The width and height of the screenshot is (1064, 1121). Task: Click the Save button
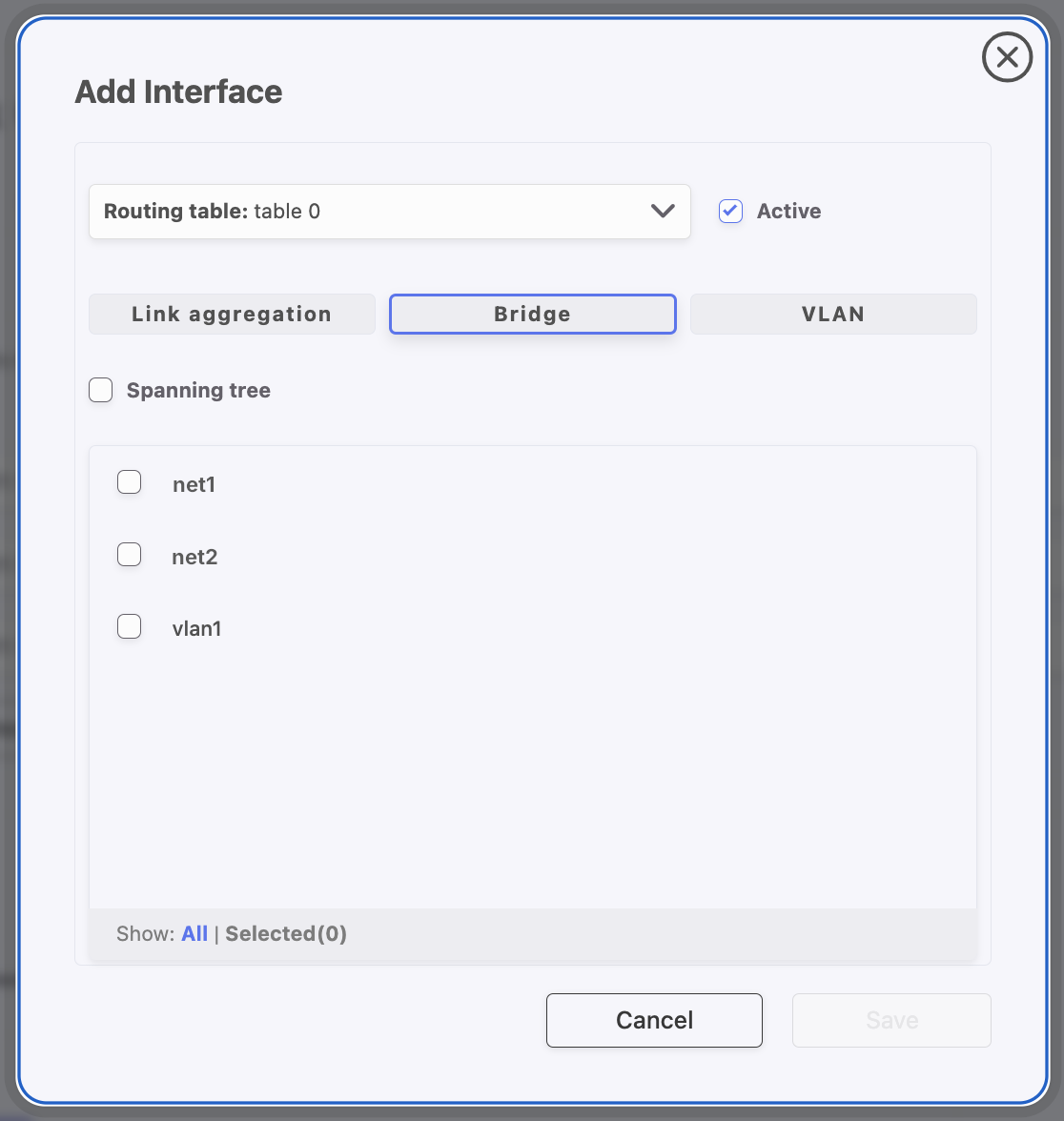[x=891, y=1021]
